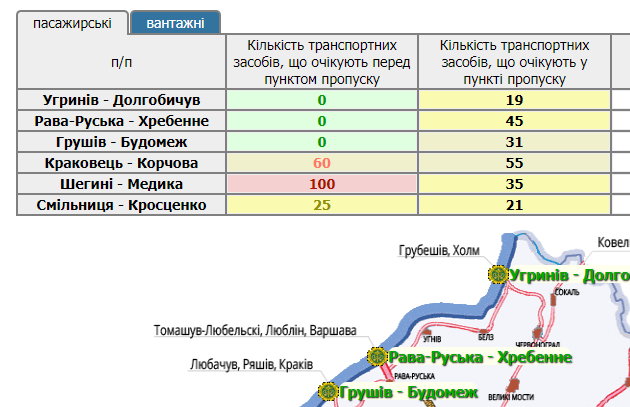This screenshot has height=407, width=630.
Task: Click Краковець - Корчова row label
Action: click(x=123, y=163)
